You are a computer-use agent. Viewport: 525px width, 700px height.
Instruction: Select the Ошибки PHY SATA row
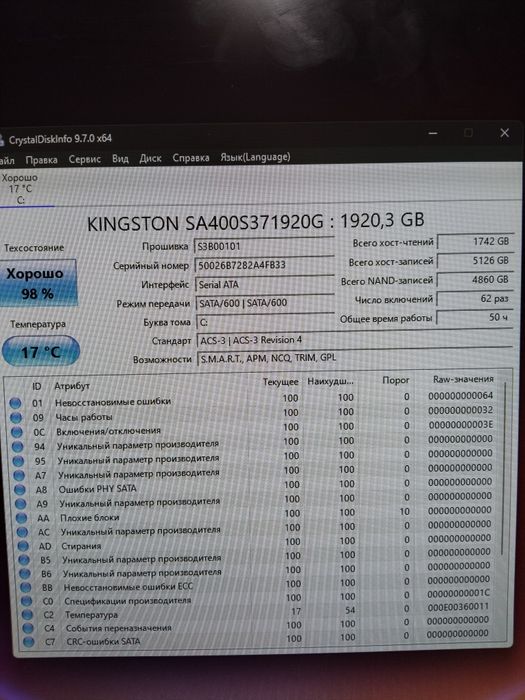pos(257,486)
